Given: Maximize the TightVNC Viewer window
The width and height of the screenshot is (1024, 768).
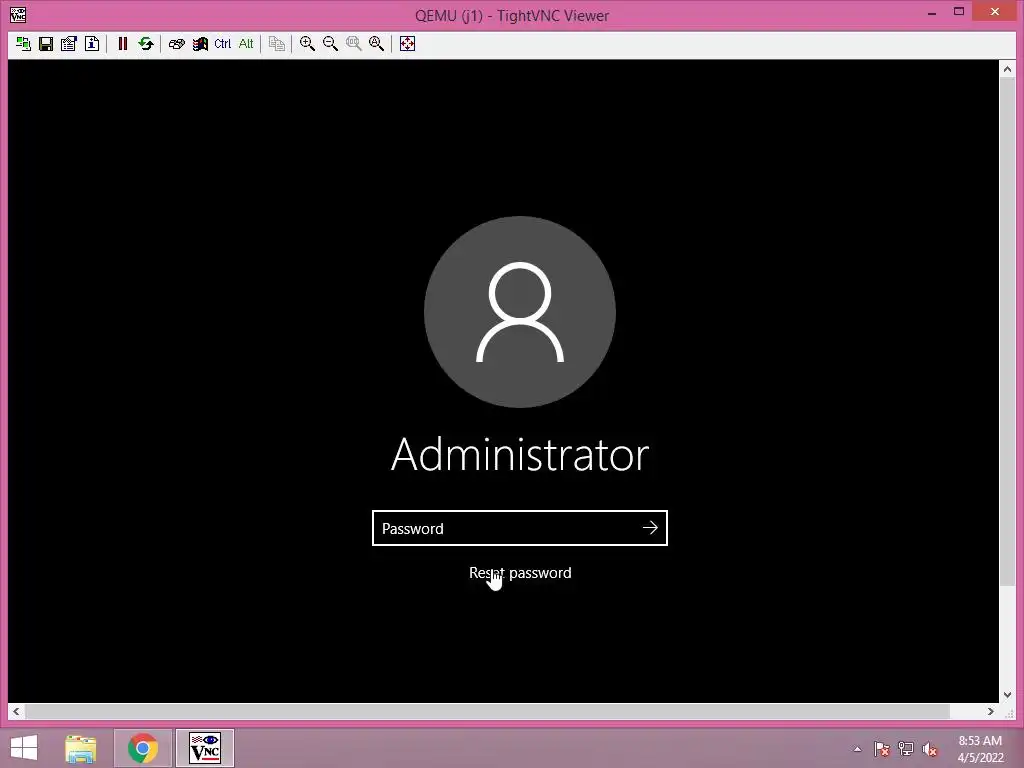Looking at the screenshot, I should click(x=959, y=12).
